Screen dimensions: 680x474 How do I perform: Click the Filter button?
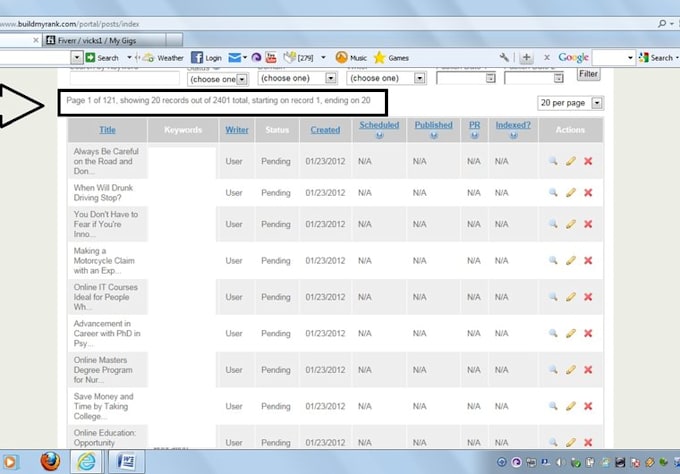pyautogui.click(x=588, y=74)
